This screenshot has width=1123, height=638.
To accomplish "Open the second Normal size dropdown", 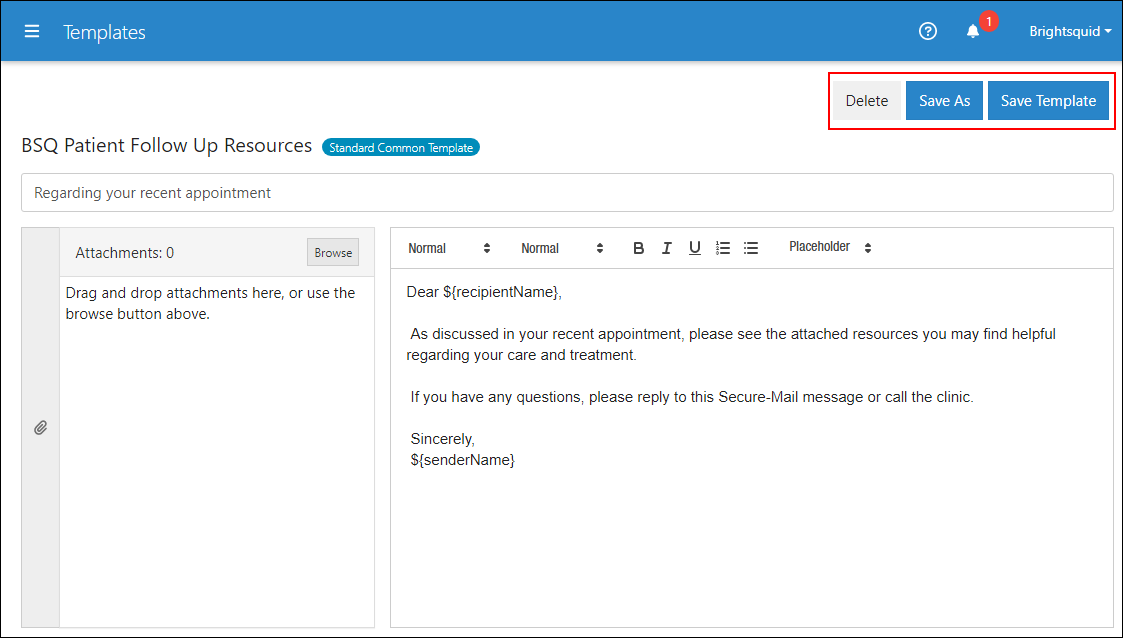I will point(562,248).
